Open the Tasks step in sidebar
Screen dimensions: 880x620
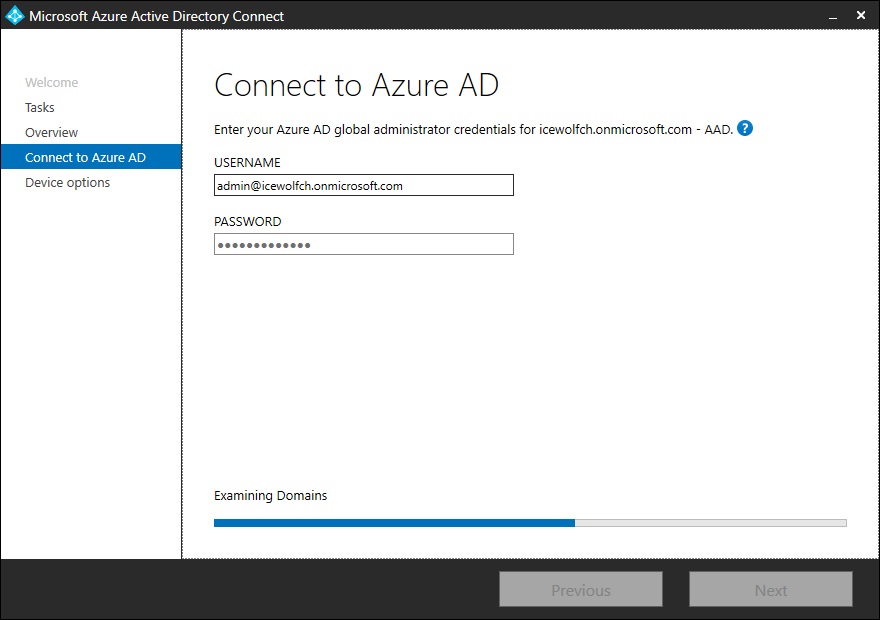click(x=40, y=107)
